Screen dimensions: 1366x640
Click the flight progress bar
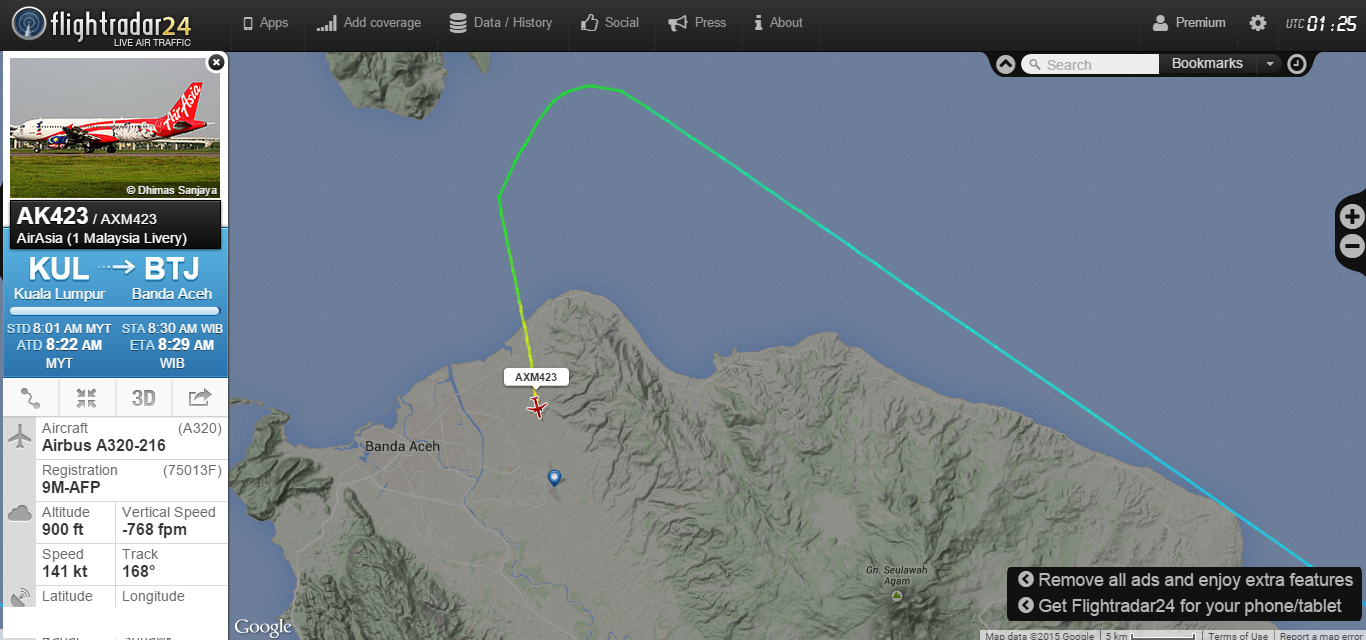[x=115, y=311]
